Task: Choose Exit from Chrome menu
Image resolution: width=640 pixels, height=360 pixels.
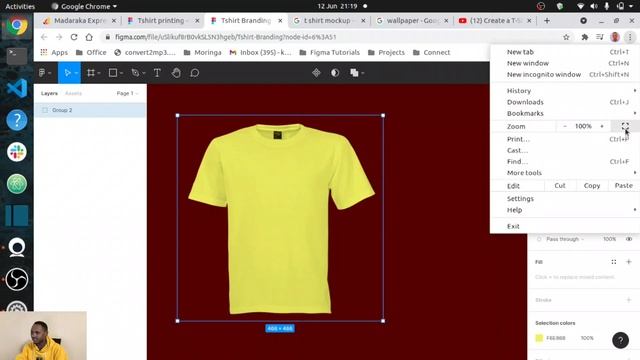Action: [565, 226]
